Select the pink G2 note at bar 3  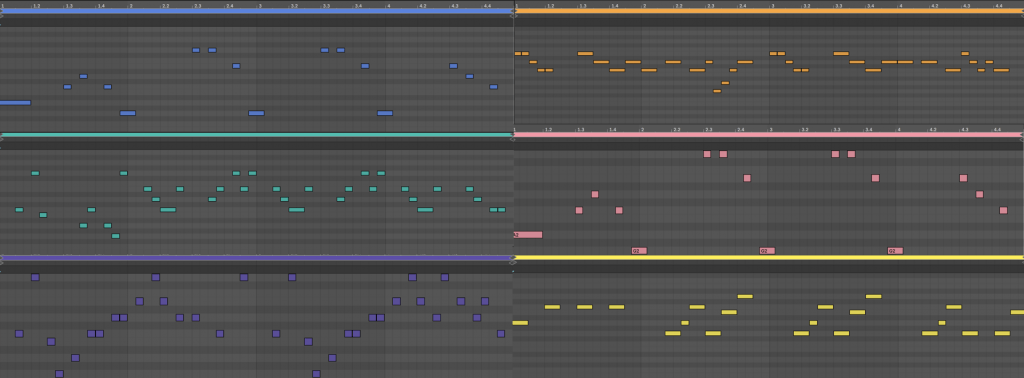767,251
